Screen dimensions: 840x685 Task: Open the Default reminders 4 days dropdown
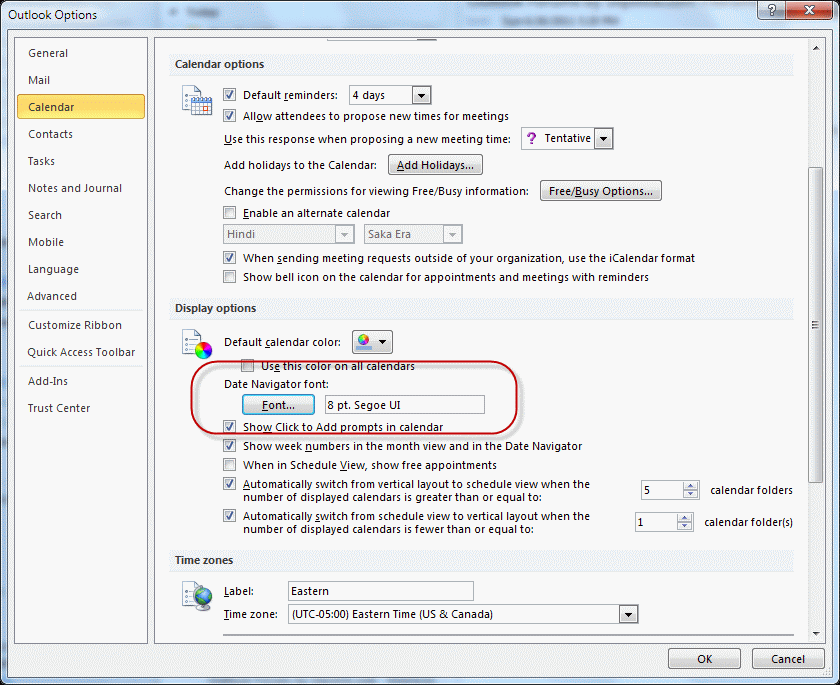click(421, 96)
